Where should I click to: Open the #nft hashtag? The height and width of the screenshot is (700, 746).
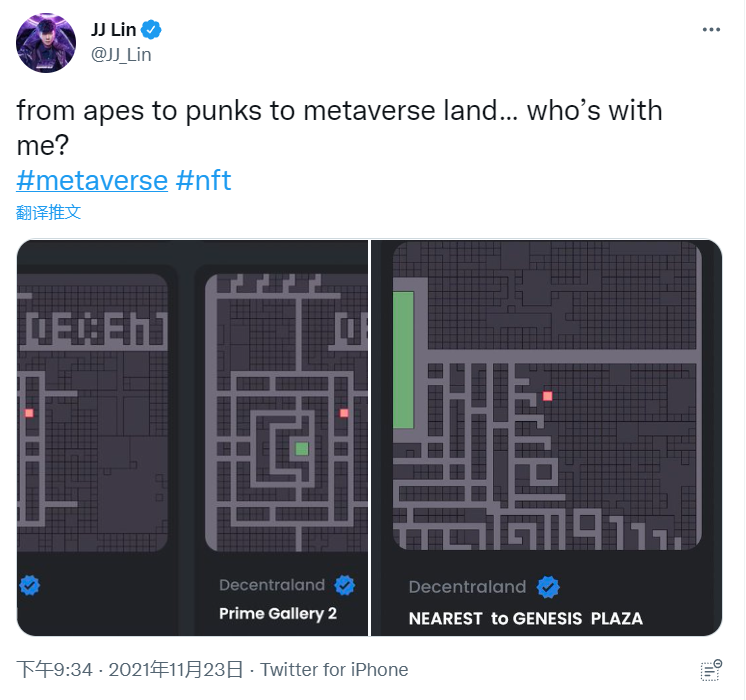tap(203, 180)
